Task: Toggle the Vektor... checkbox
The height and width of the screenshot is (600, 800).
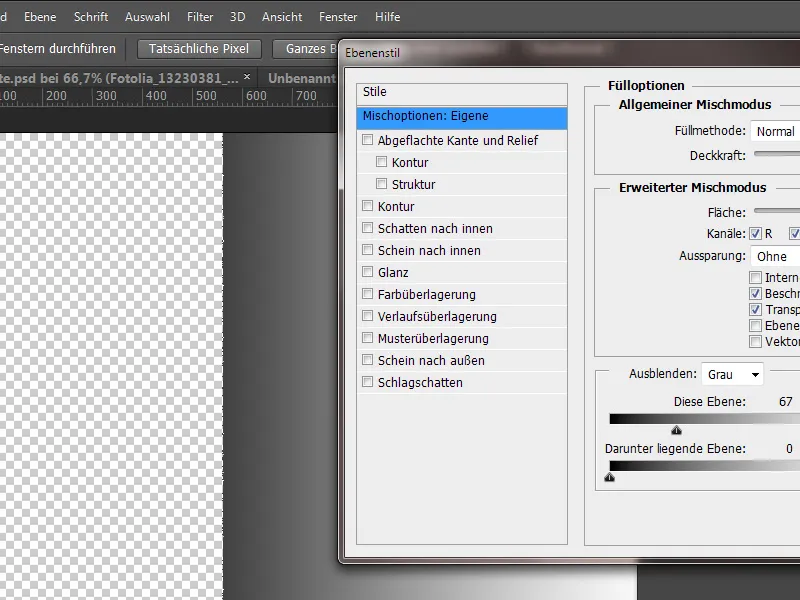Action: coord(755,341)
